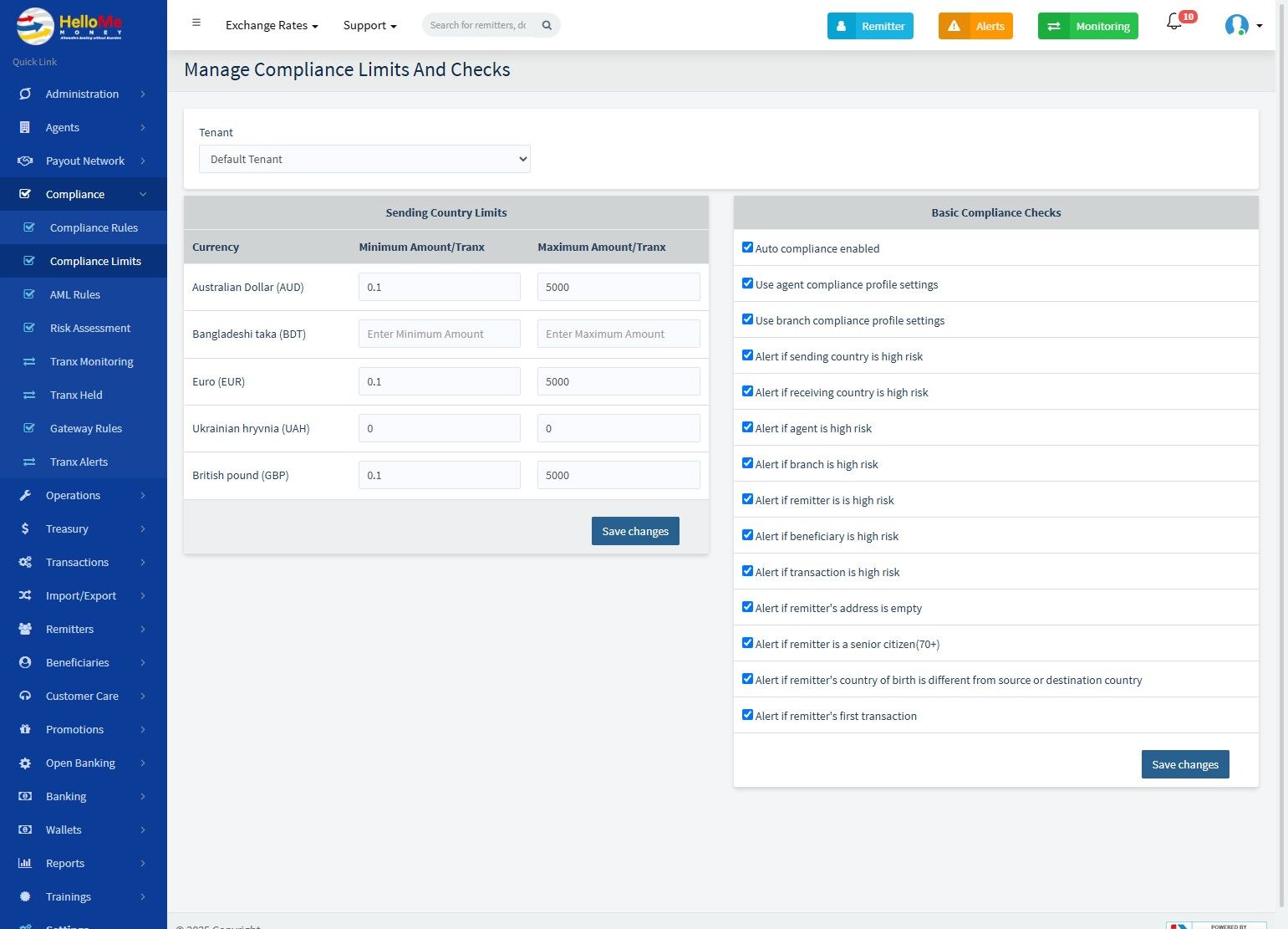
Task: Toggle Alert if agent is high risk
Action: [747, 427]
